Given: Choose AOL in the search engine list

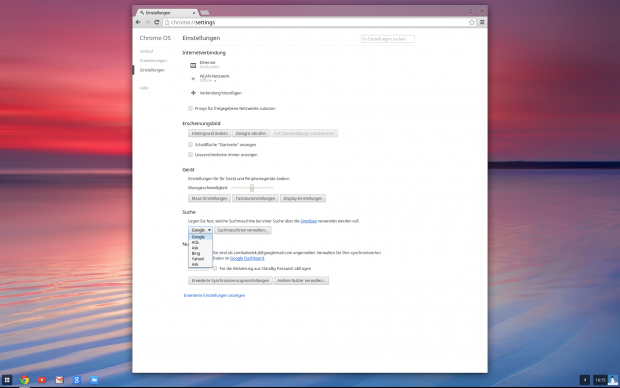Looking at the screenshot, I should pyautogui.click(x=200, y=242).
